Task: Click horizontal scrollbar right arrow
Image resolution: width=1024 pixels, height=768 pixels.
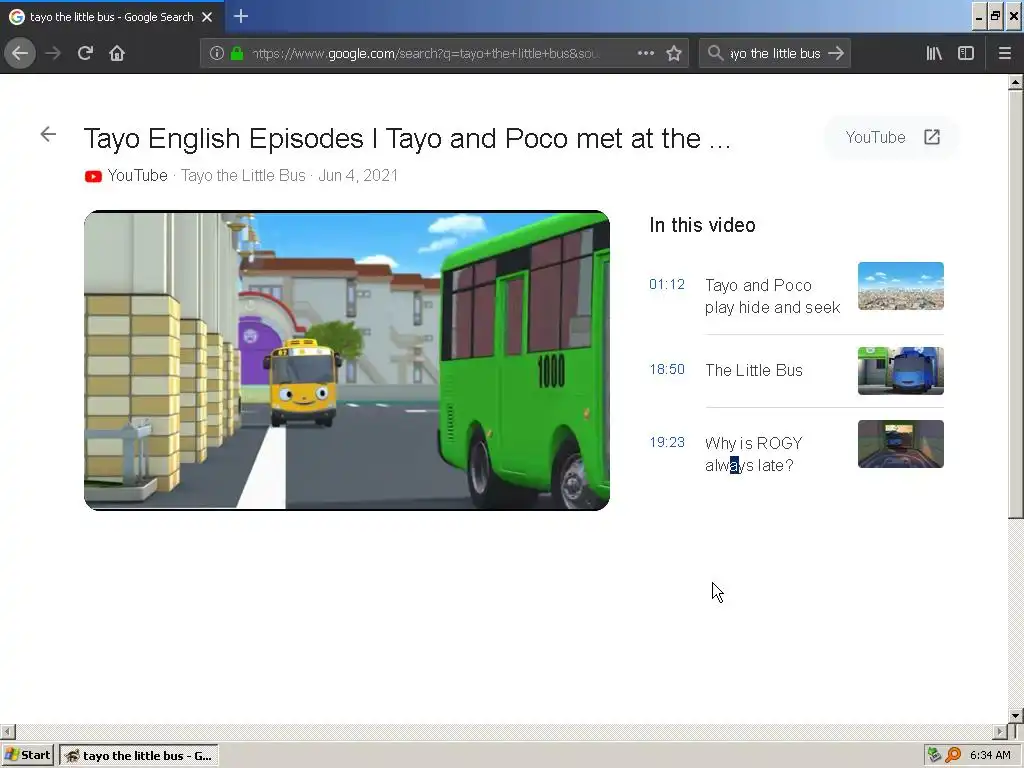Action: [1000, 731]
